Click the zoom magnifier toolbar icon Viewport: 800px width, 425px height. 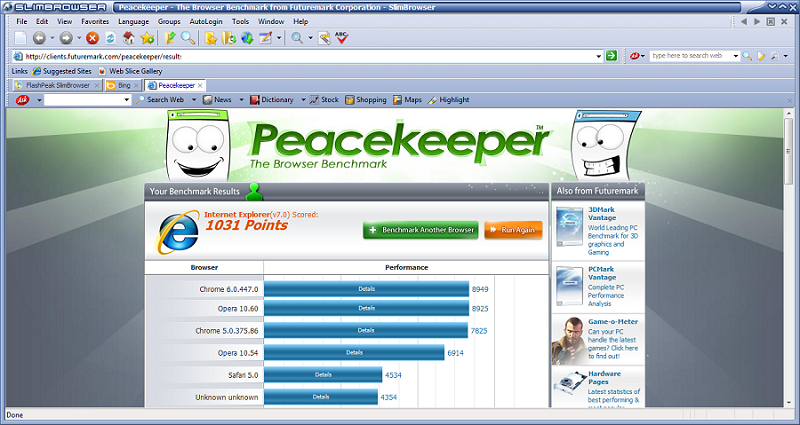[297, 38]
